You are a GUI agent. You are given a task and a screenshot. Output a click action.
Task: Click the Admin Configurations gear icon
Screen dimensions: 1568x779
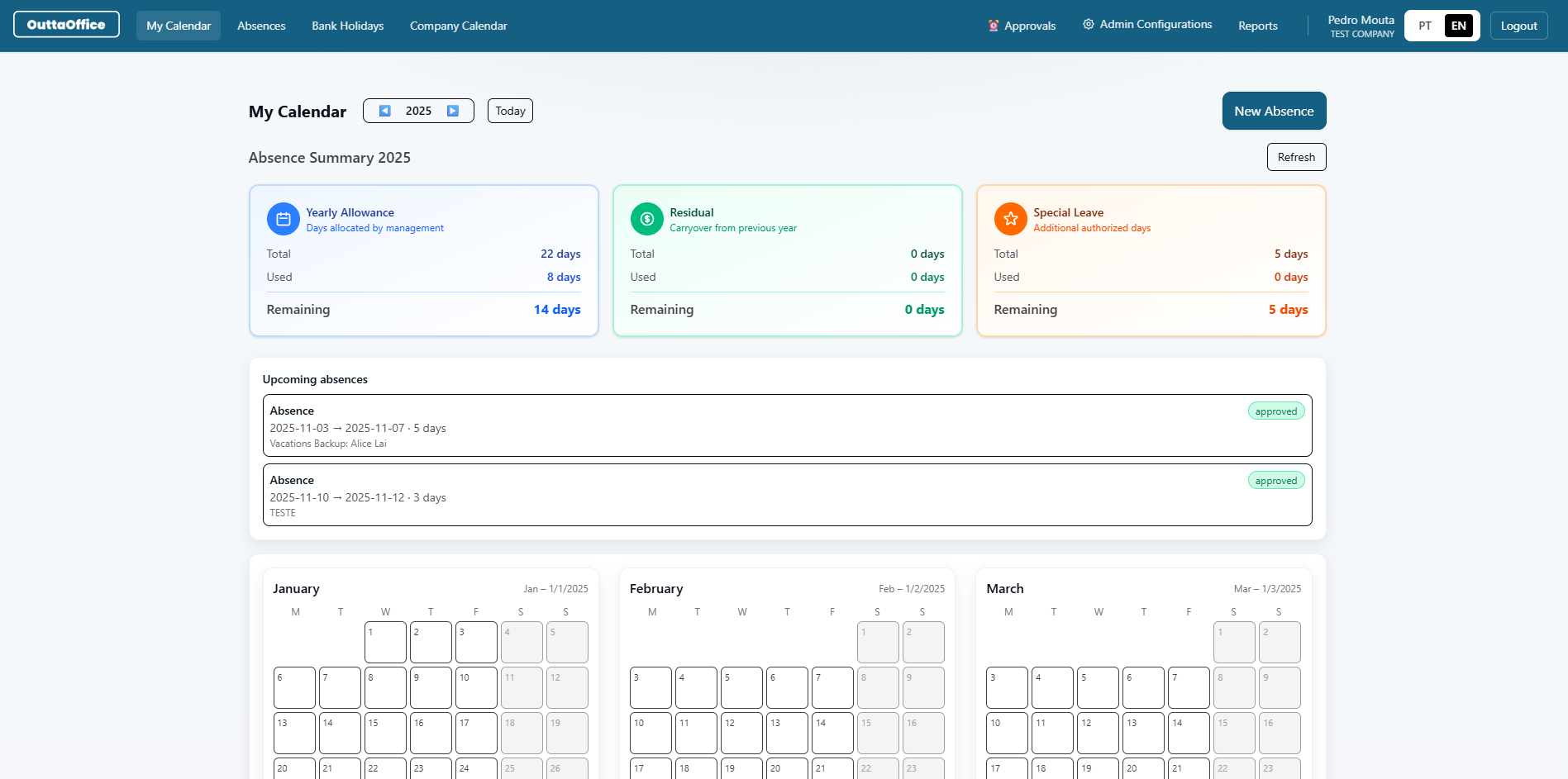pos(1088,25)
